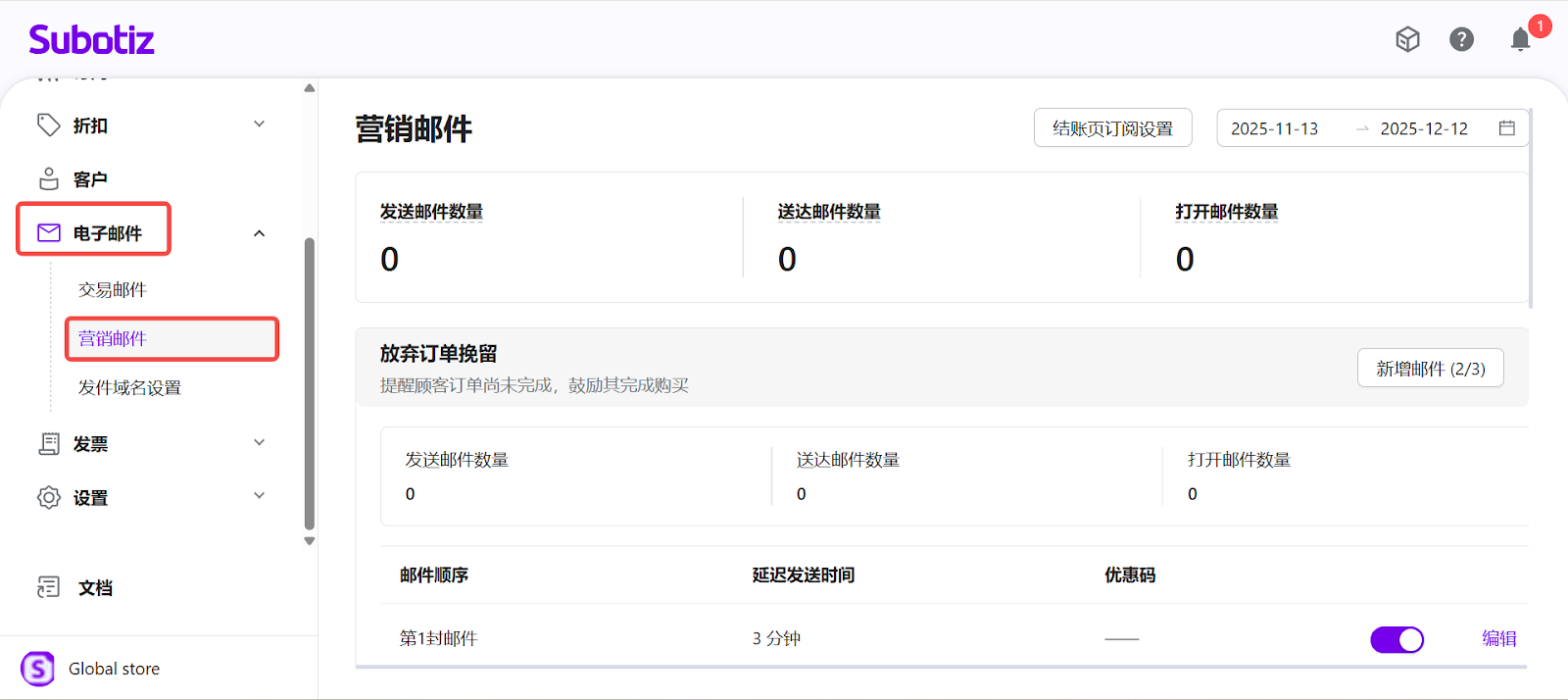Expand the 设置 menu chevron
This screenshot has width=1568, height=700.
click(260, 496)
